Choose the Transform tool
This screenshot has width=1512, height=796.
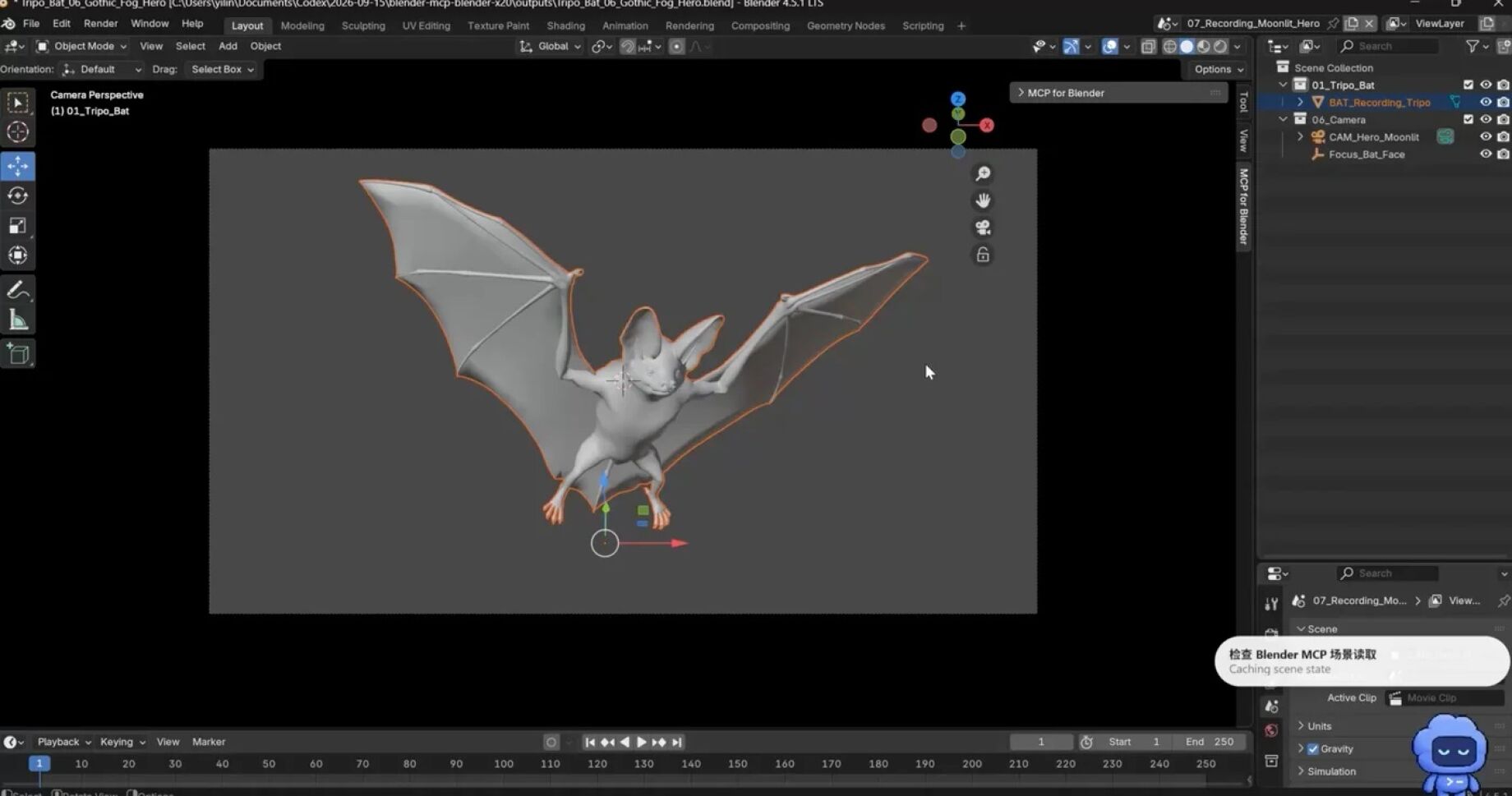pyautogui.click(x=17, y=255)
